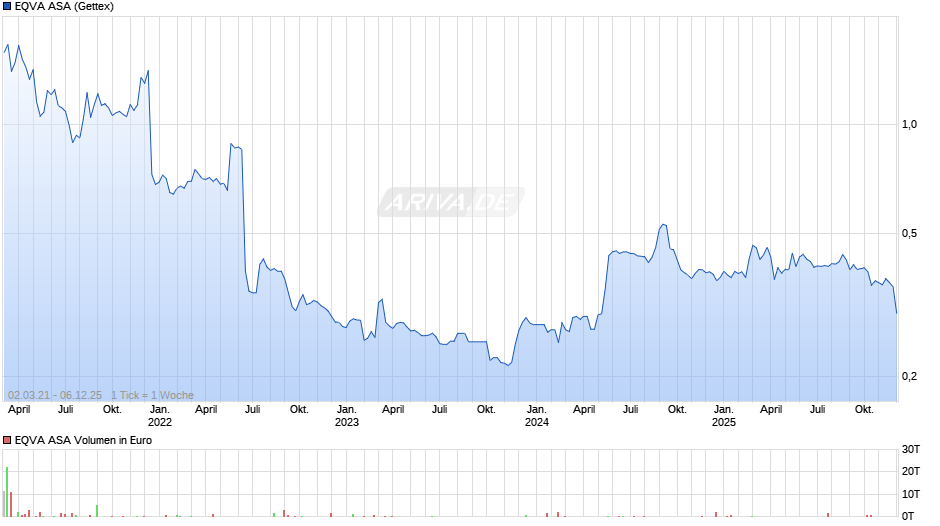Viewport: 940px width, 526px height.
Task: Click the blue EQVA ASA legend square
Action: pyautogui.click(x=7, y=7)
